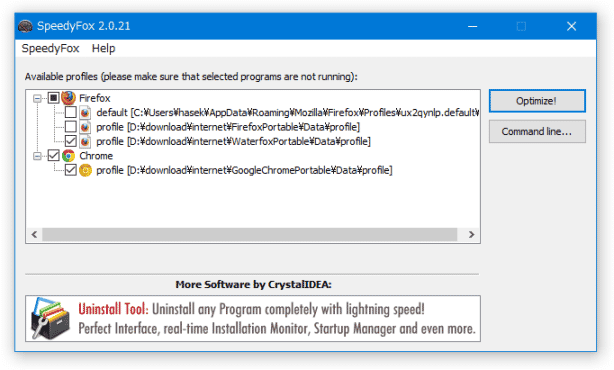The width and height of the screenshot is (614, 370).
Task: Uncheck the GoogleChromePortable profile checkbox
Action: [70, 170]
